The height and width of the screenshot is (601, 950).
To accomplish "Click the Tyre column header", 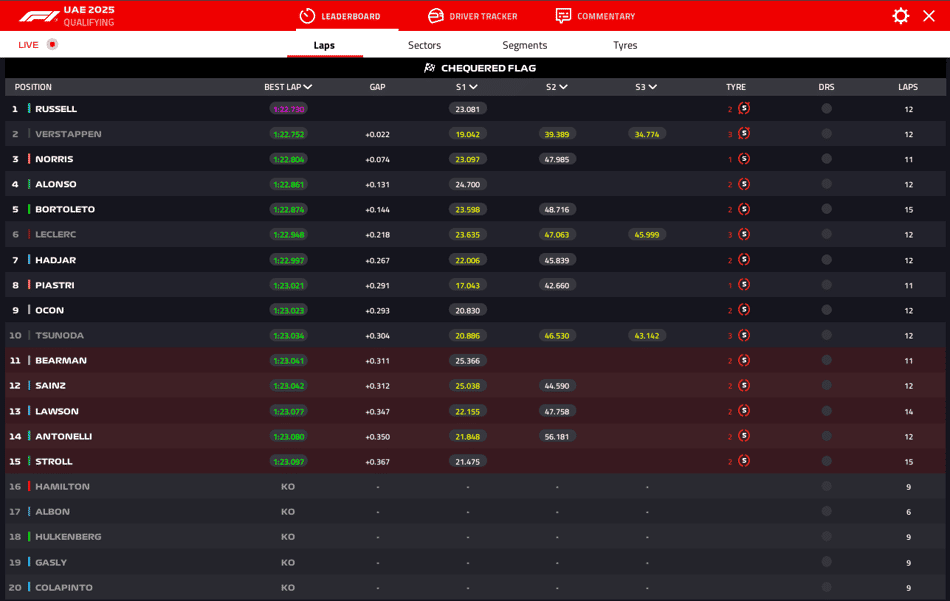I will click(x=736, y=87).
